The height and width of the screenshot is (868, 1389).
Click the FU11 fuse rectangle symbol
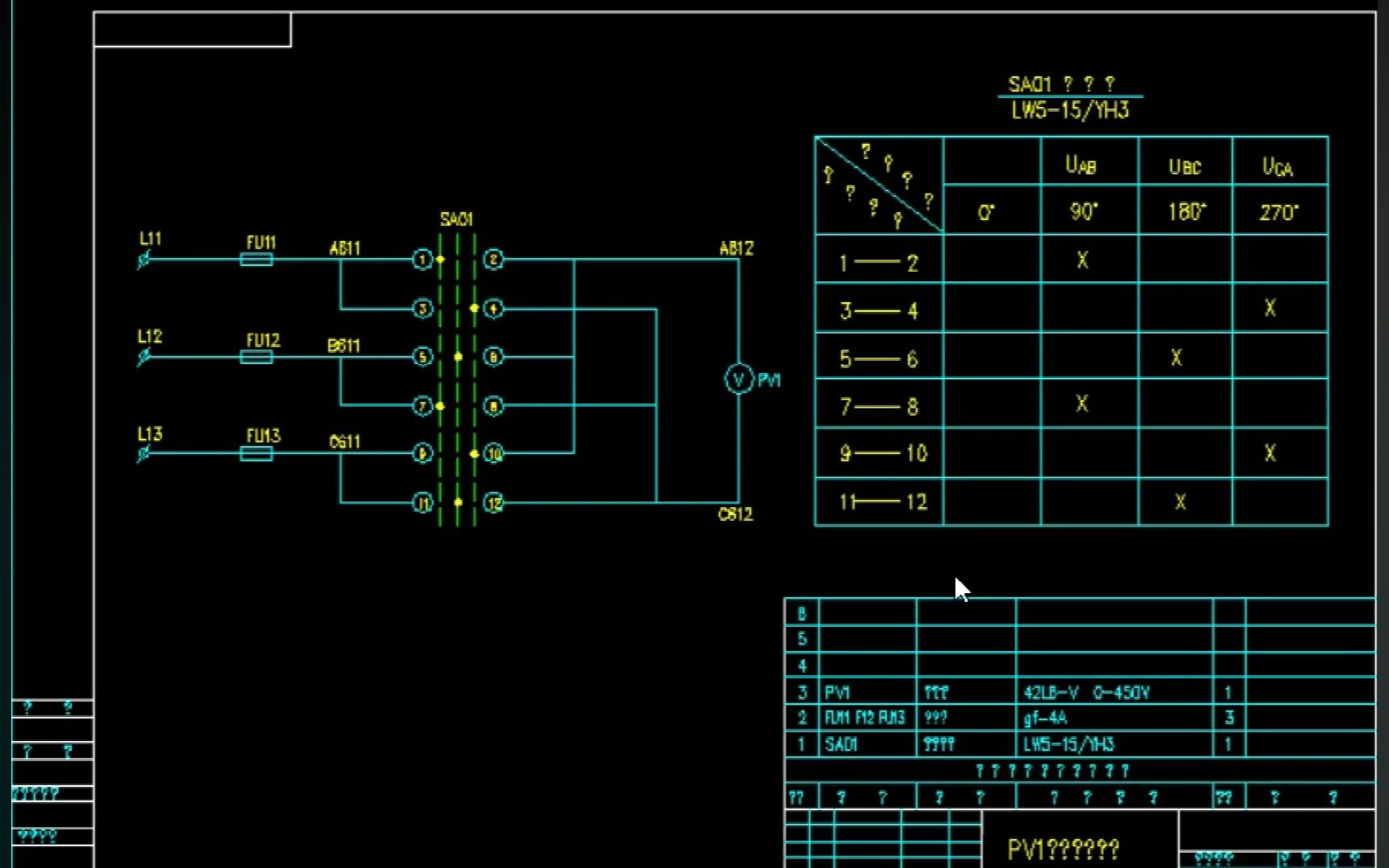click(256, 260)
